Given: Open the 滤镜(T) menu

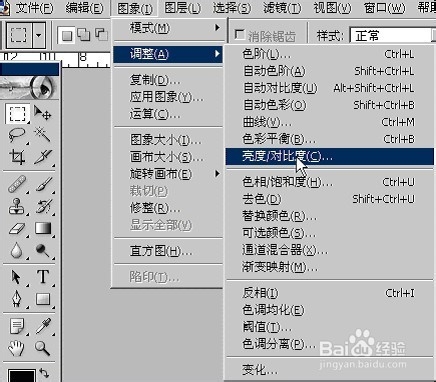Looking at the screenshot, I should [x=282, y=8].
